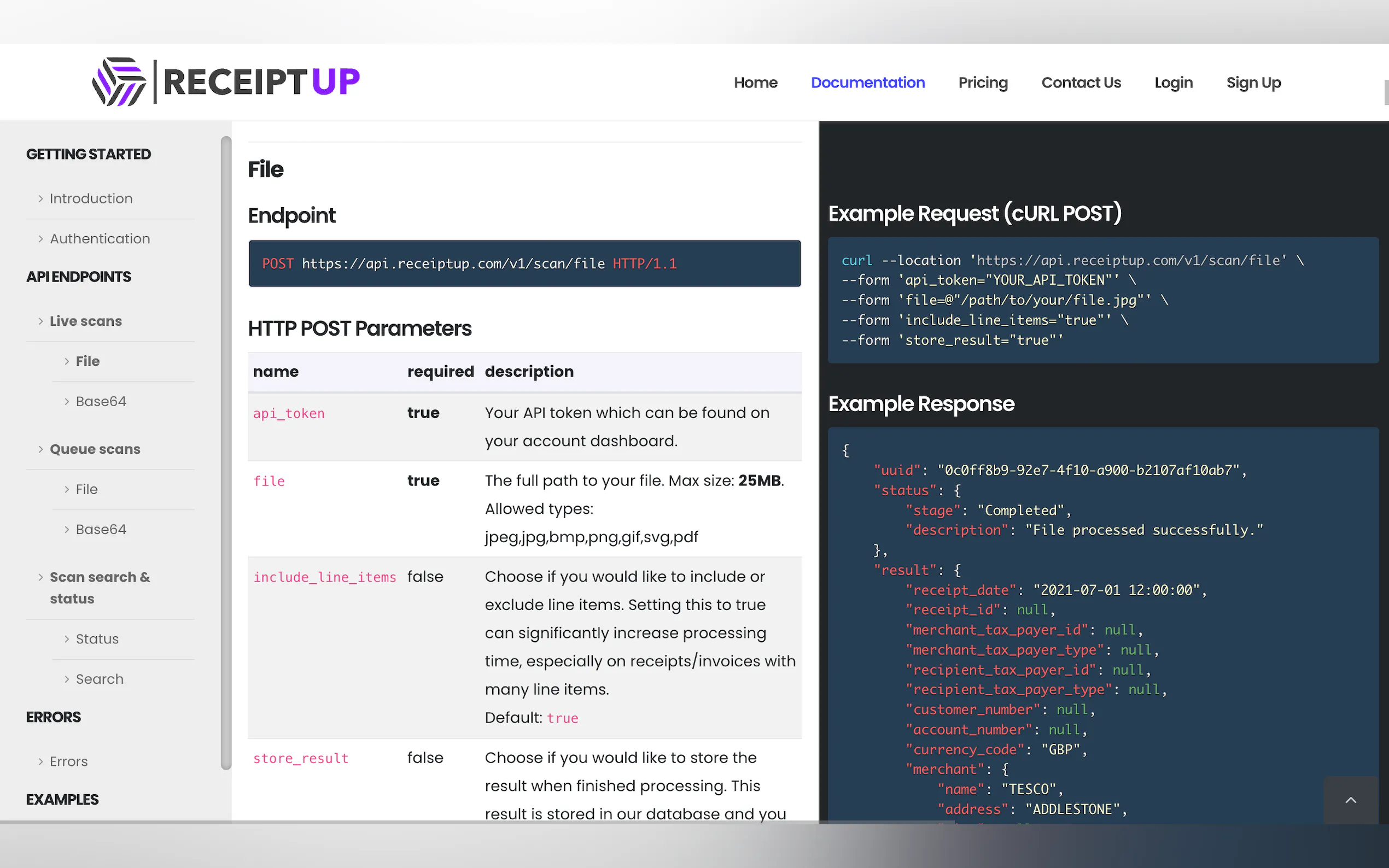Screen dimensions: 1389x868
Task: Expand the Queue scans section
Action: (x=95, y=449)
